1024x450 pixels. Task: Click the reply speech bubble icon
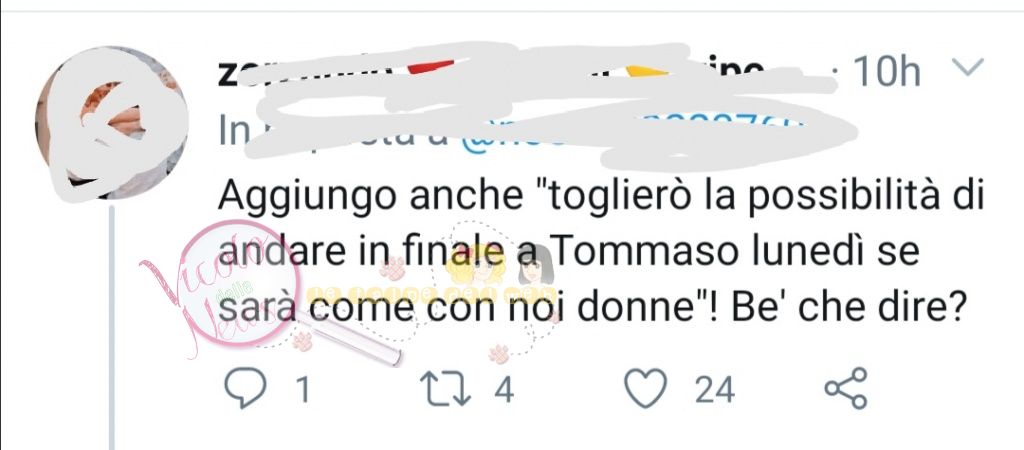coord(245,388)
